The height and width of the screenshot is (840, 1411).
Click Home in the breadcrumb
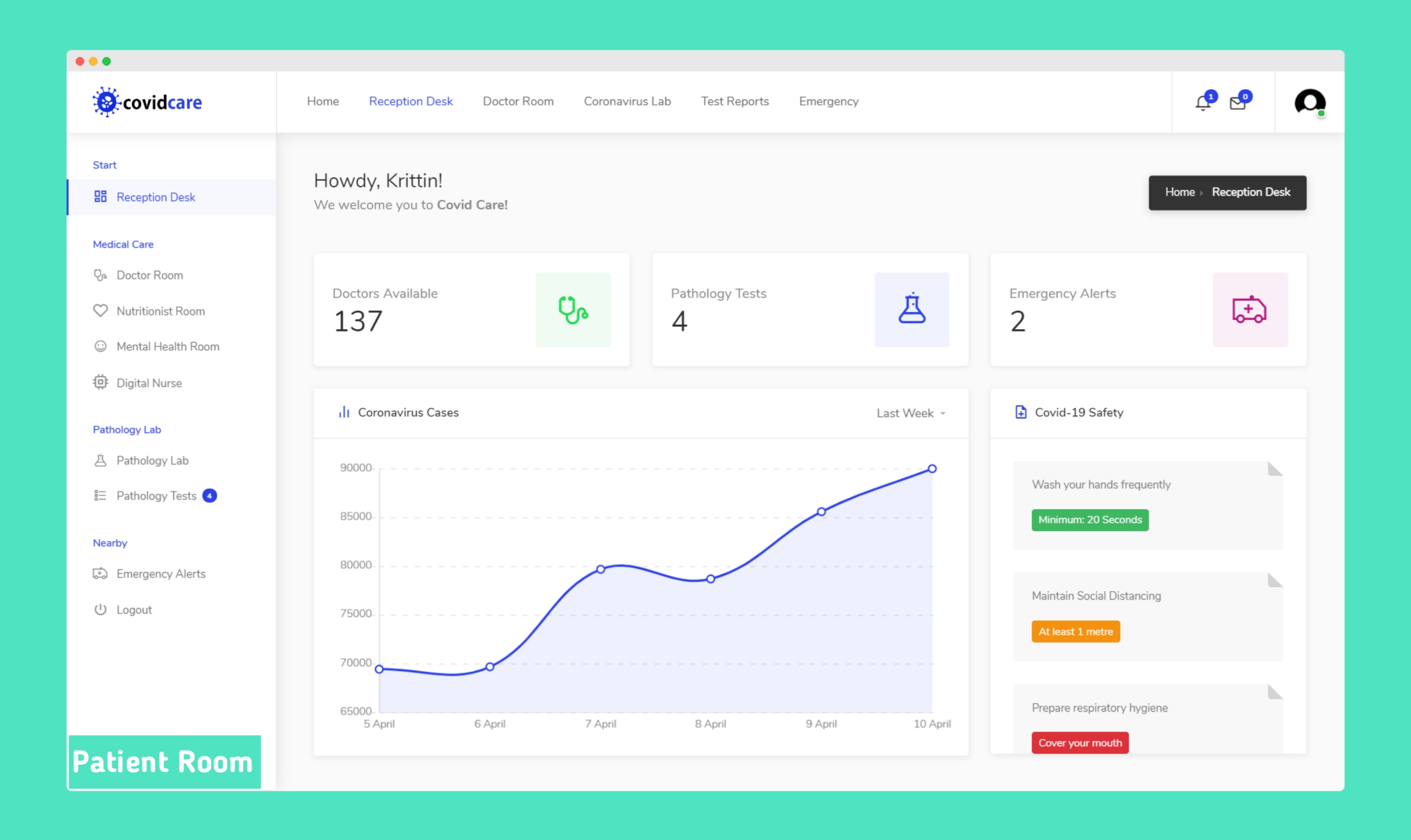1180,192
